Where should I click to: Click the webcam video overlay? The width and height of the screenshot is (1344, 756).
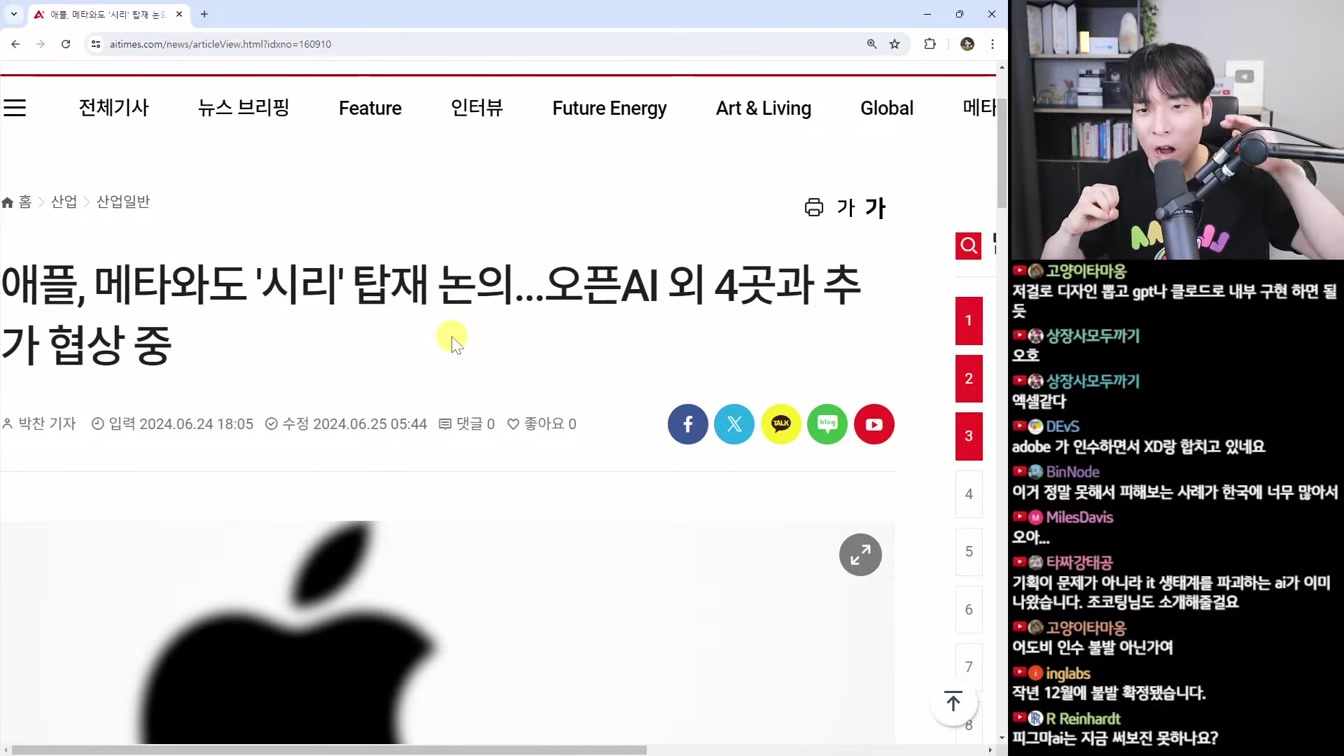coord(1177,130)
